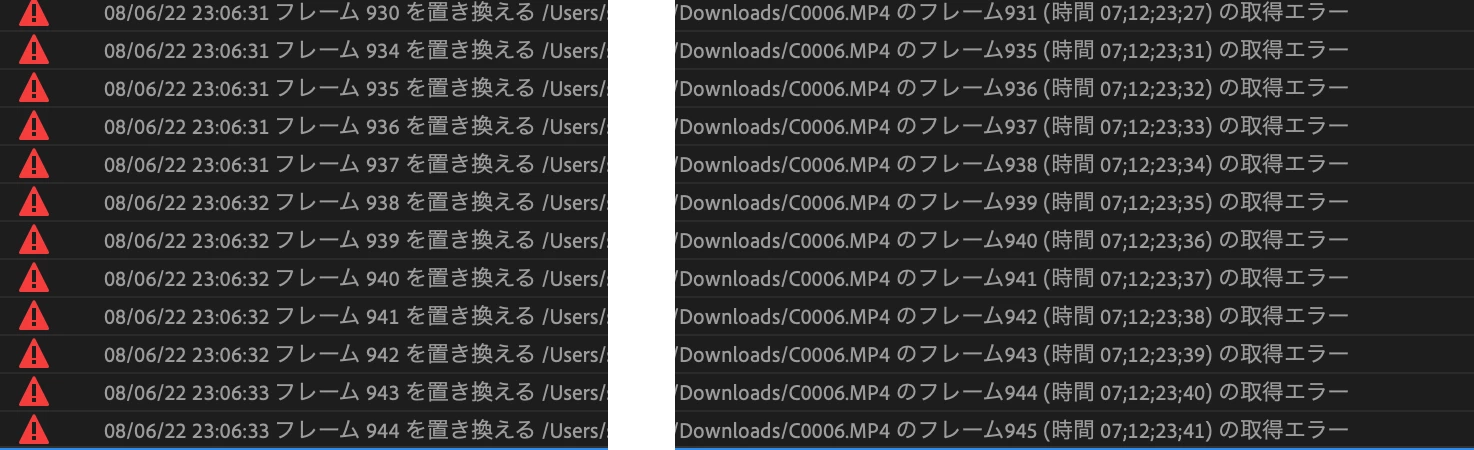The width and height of the screenshot is (1474, 450).
Task: Select the log text 'フレーム 936 を置き換える'
Action: point(405,127)
